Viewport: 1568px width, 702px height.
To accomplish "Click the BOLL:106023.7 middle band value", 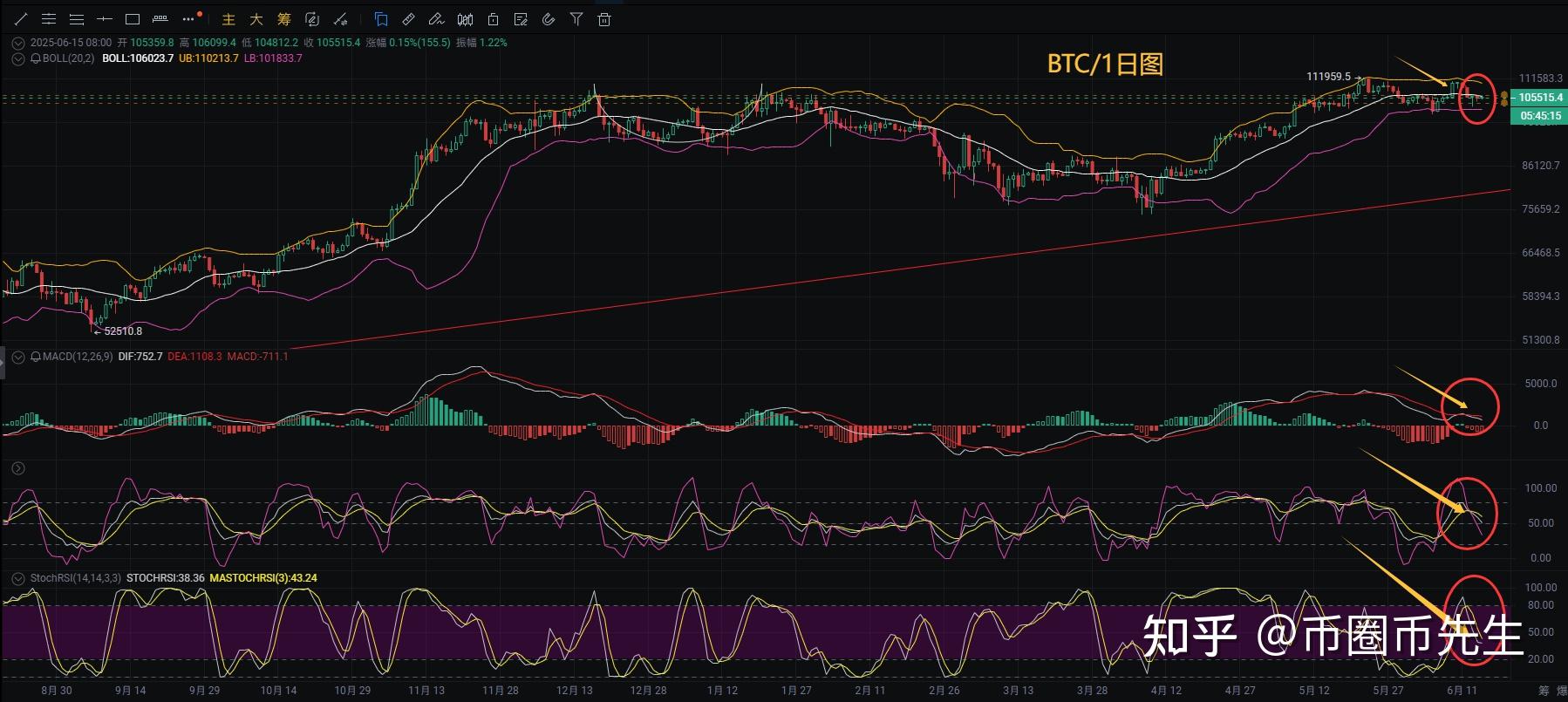I will (x=138, y=58).
